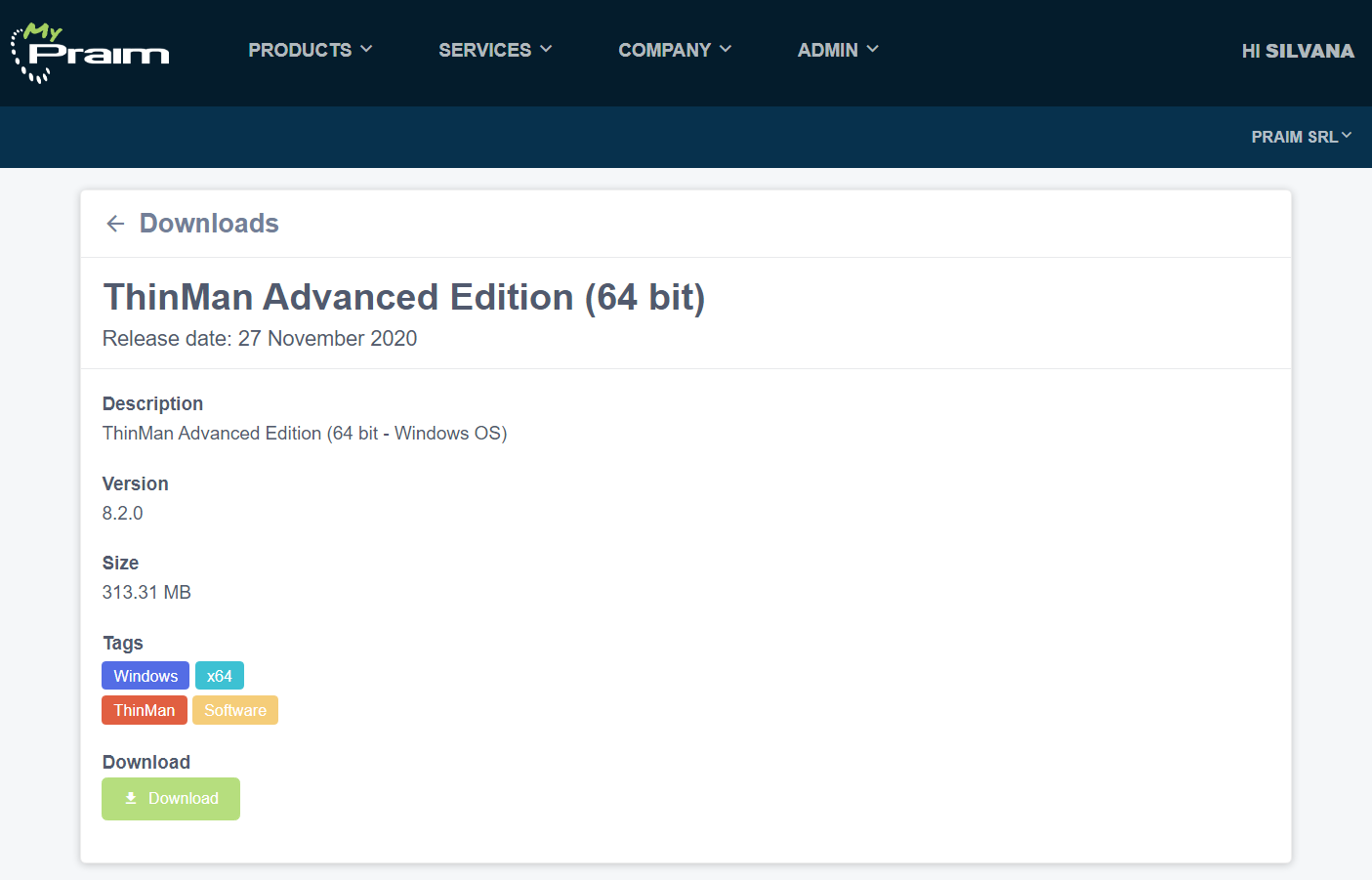Click the Version heading
1372x880 pixels.
pos(136,484)
